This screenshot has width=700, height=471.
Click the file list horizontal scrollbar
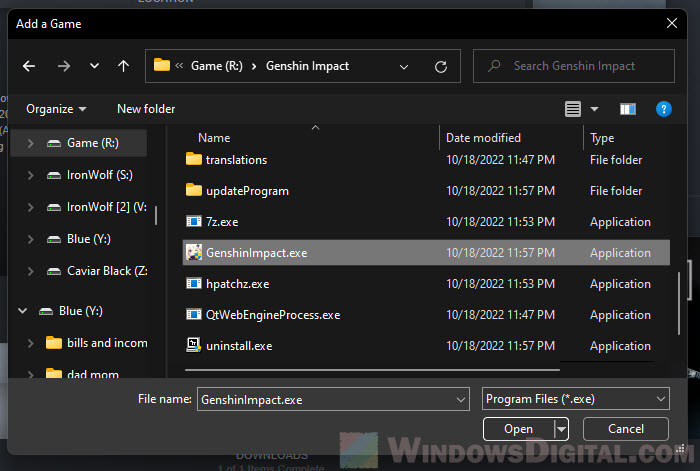coord(372,370)
